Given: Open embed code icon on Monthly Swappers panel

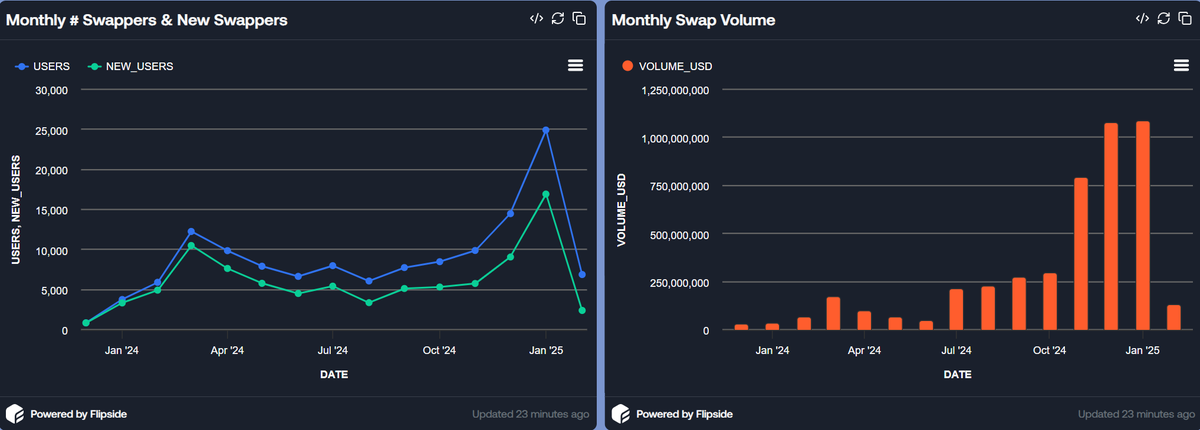Looking at the screenshot, I should point(537,19).
